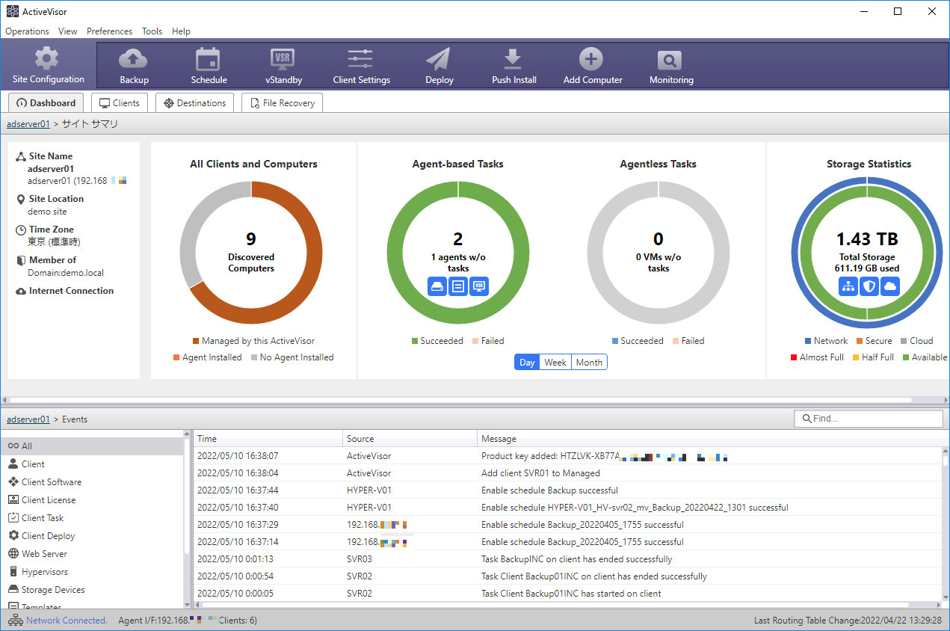Click the dashboard horizontal scrollbar
This screenshot has height=631, width=950.
click(x=460, y=399)
